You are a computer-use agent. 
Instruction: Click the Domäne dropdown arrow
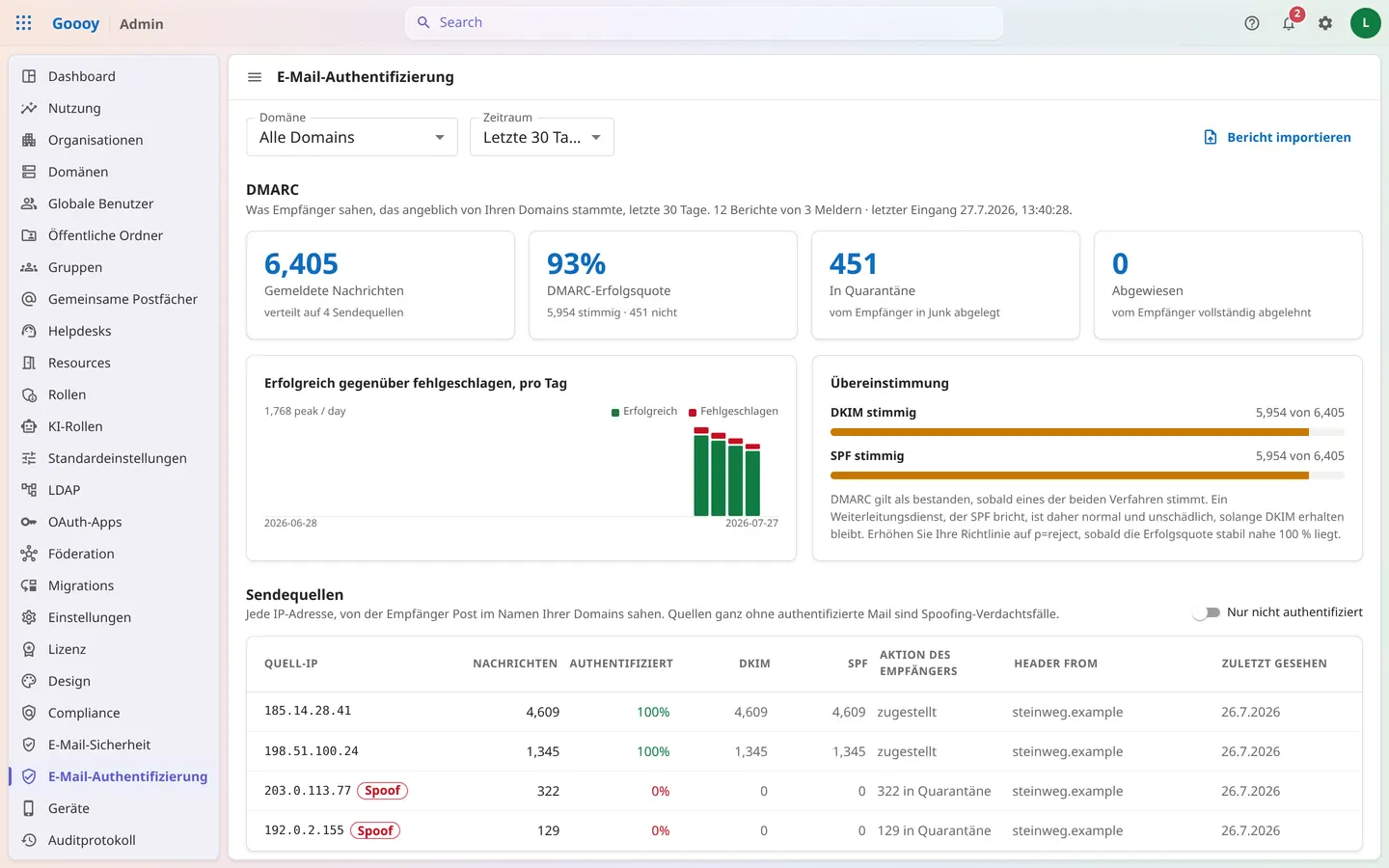click(440, 137)
